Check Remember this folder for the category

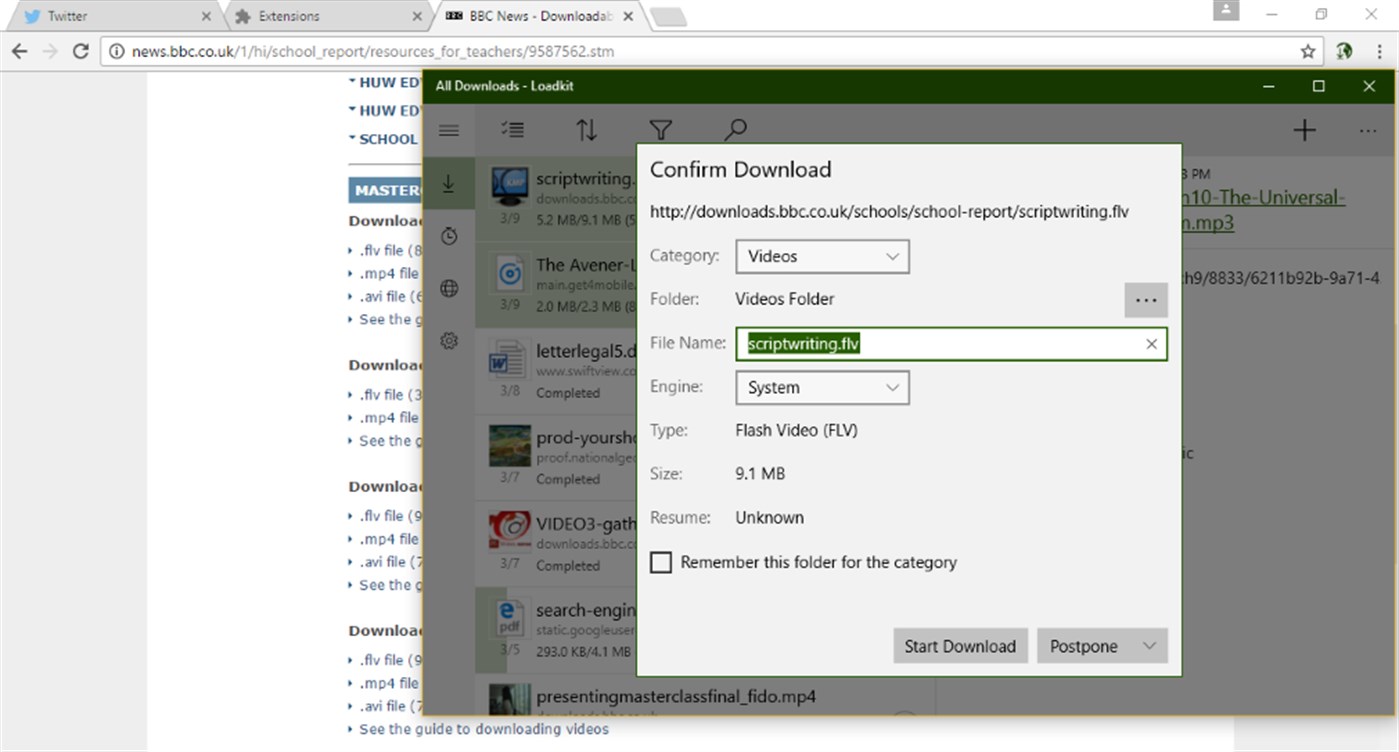[661, 562]
